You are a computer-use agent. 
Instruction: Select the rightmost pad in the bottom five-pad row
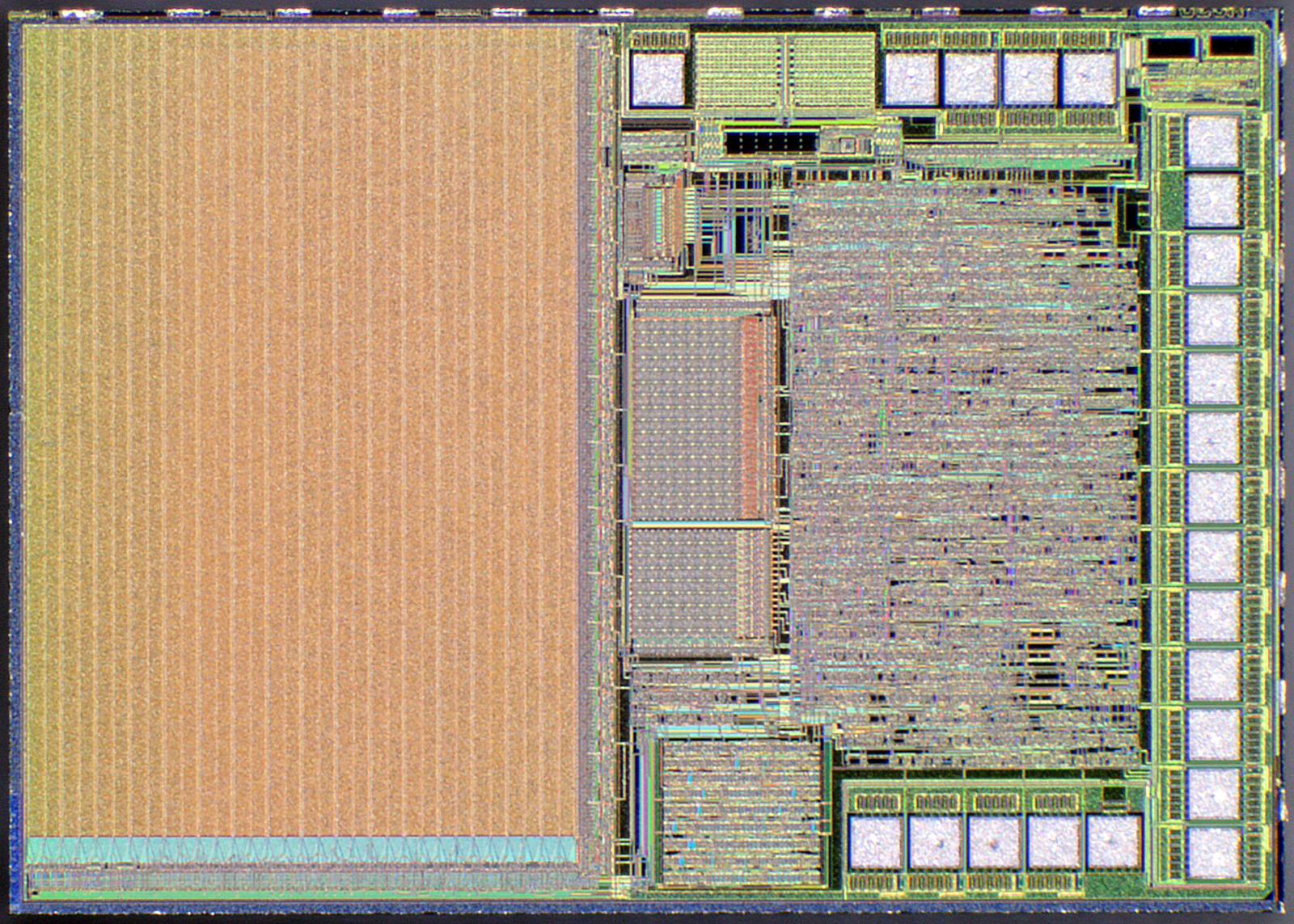pyautogui.click(x=1114, y=842)
